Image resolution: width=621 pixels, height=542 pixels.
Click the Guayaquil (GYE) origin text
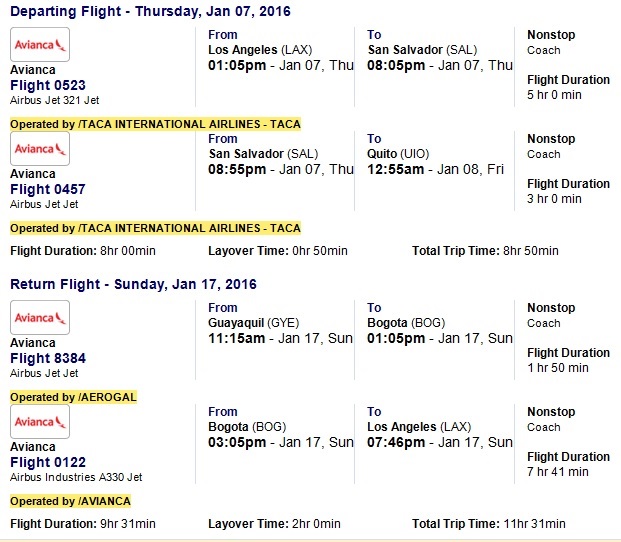pyautogui.click(x=254, y=323)
